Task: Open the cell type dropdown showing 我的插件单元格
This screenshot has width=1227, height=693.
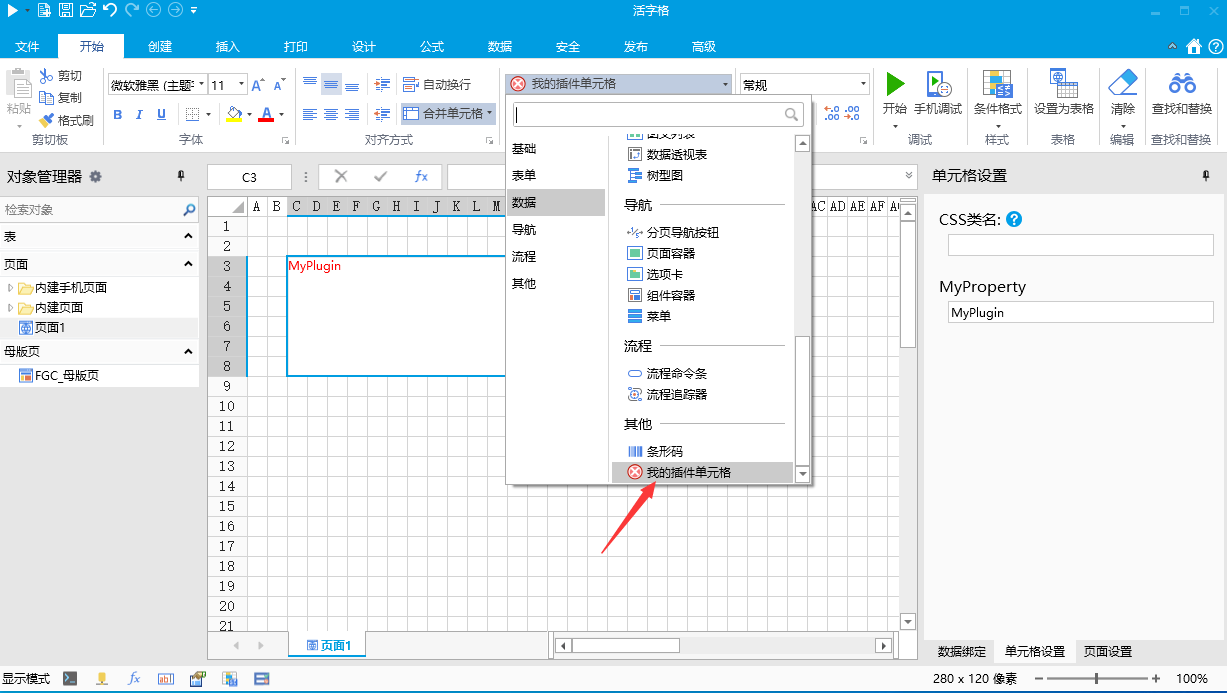Action: tap(620, 84)
